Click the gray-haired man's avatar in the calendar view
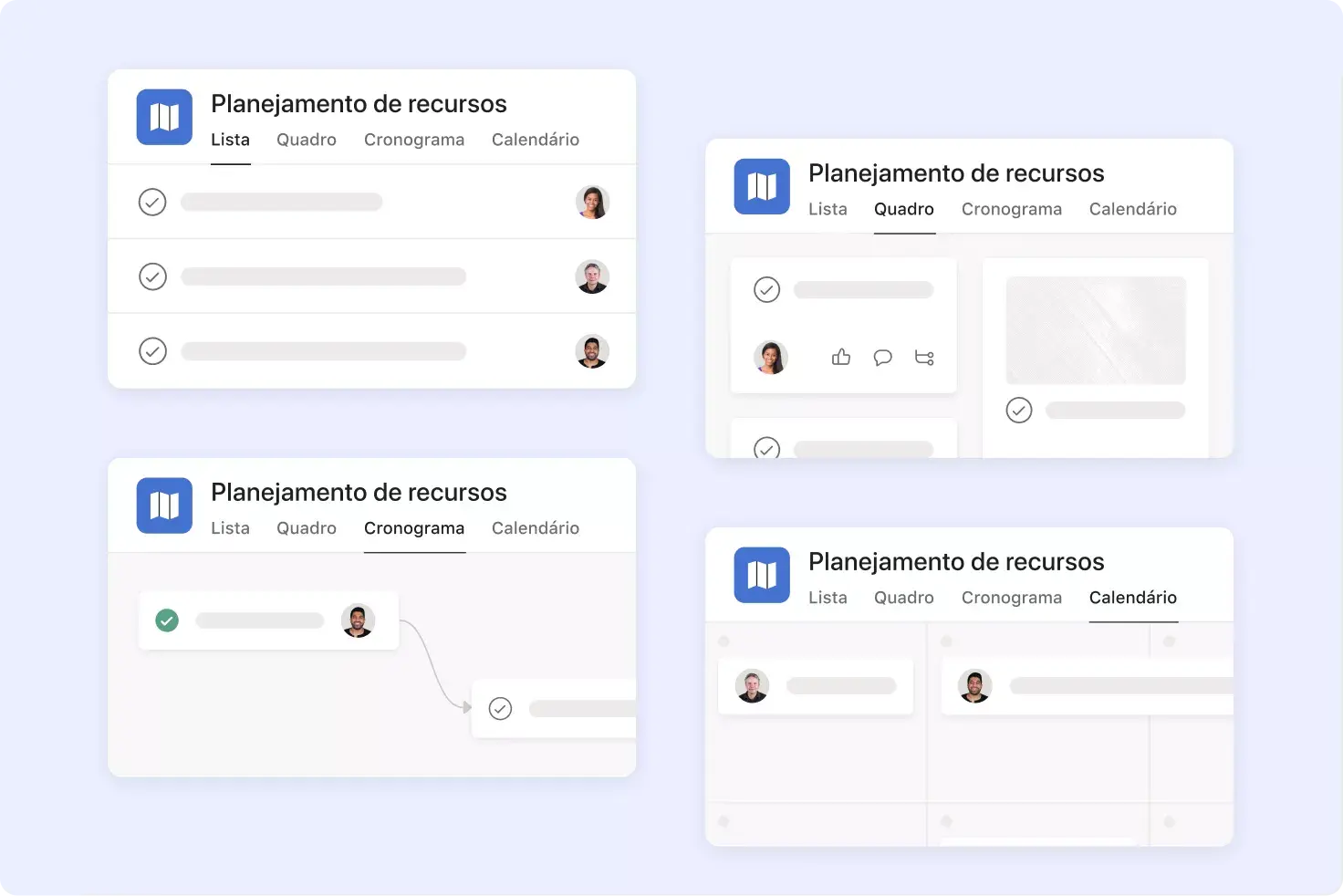Screen dimensions: 1343x896 [x=753, y=686]
